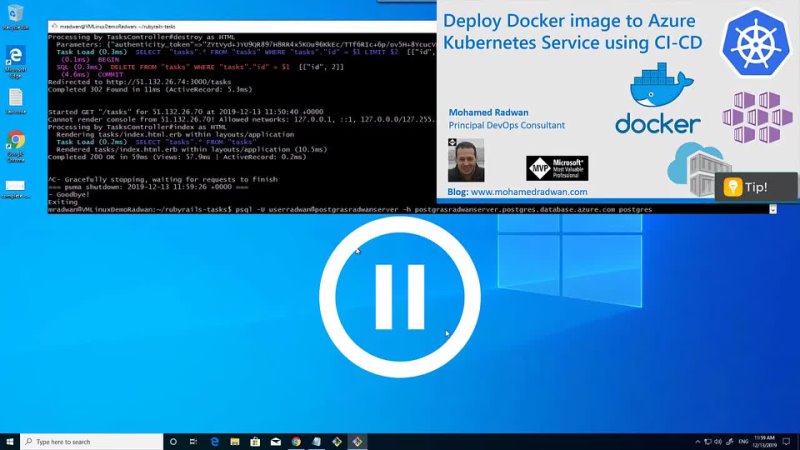Click the 'Started GET "/tasks"' terminal line
This screenshot has width=800, height=450.
point(186,112)
